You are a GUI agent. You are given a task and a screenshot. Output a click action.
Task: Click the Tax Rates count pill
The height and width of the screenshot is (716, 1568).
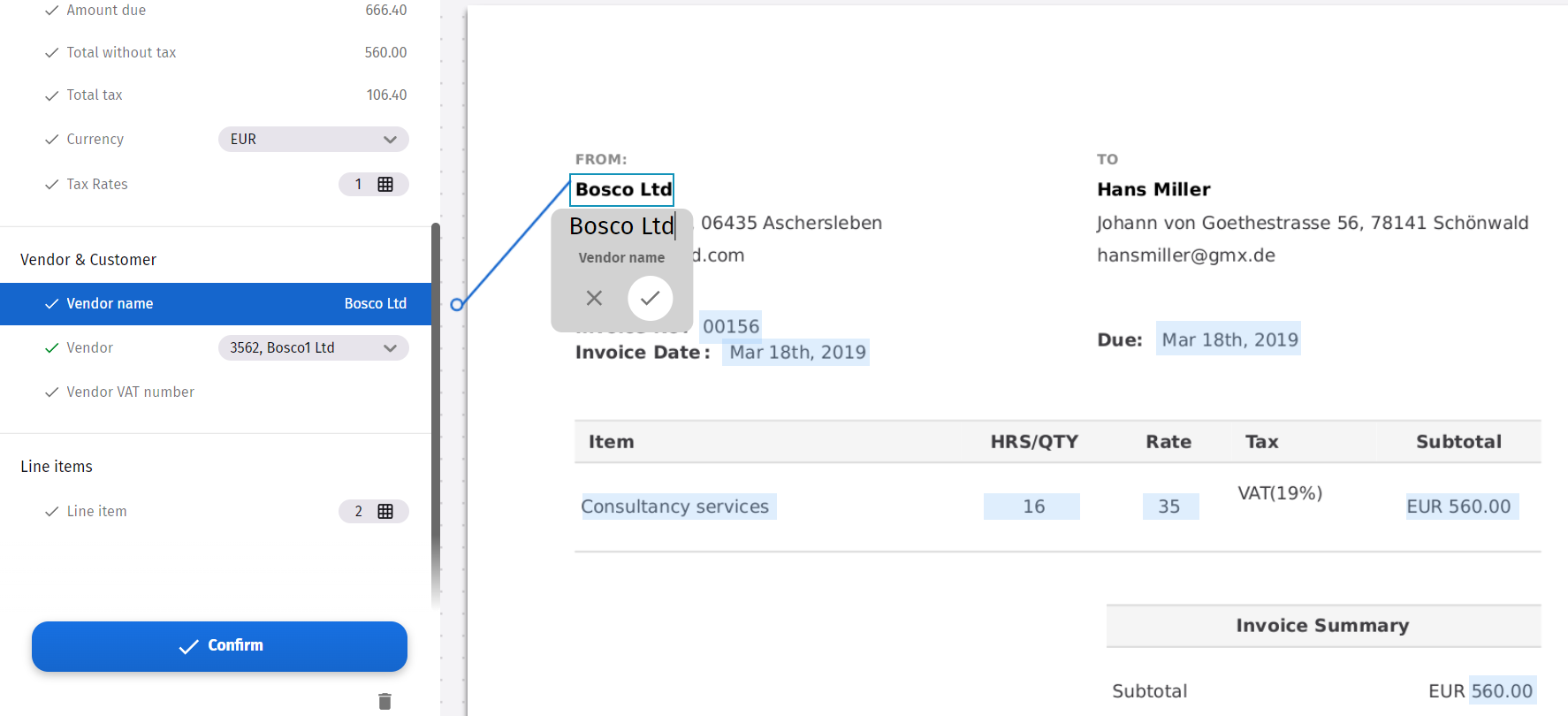pyautogui.click(x=373, y=184)
